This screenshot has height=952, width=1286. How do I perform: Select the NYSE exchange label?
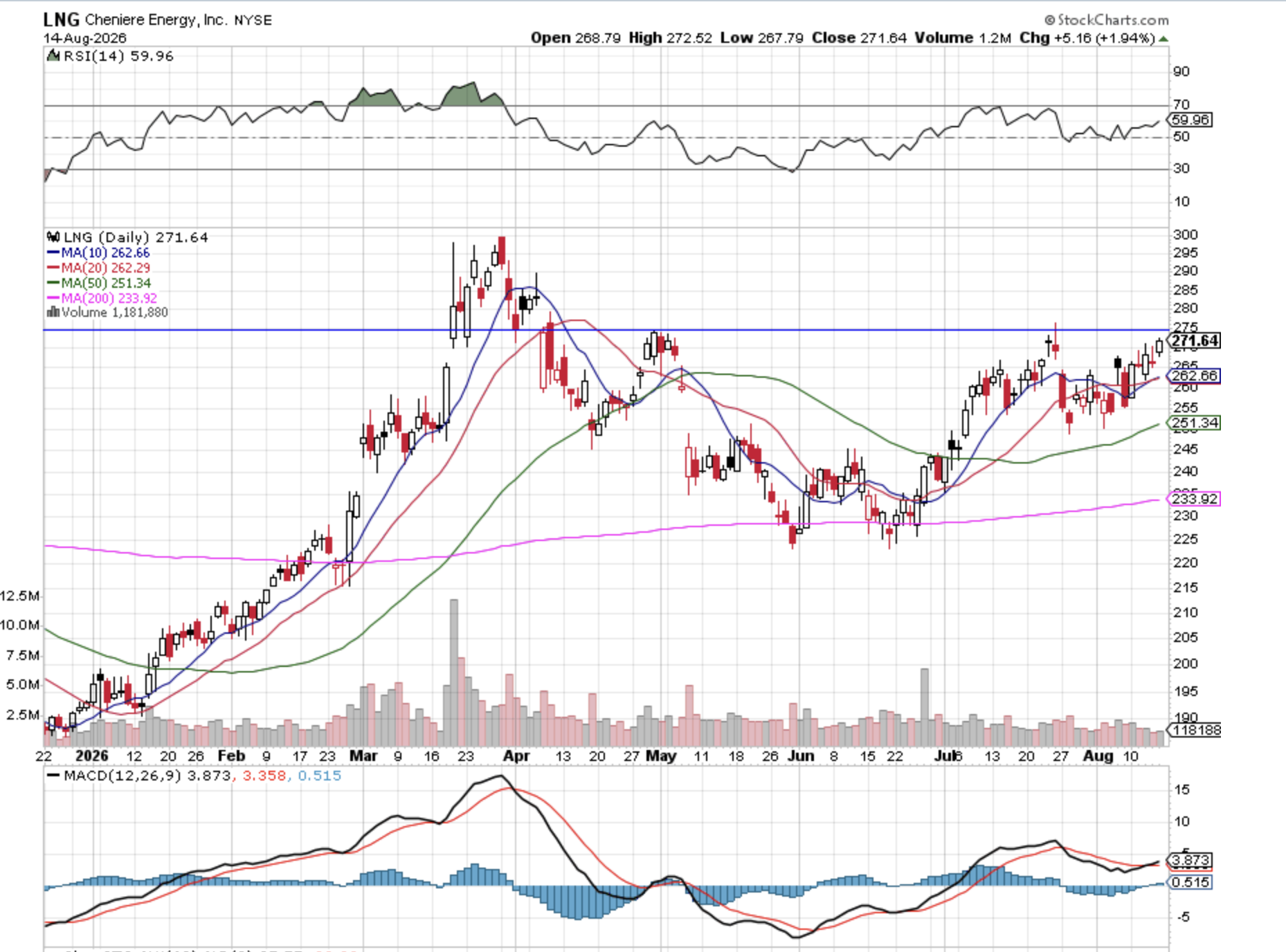coord(253,20)
